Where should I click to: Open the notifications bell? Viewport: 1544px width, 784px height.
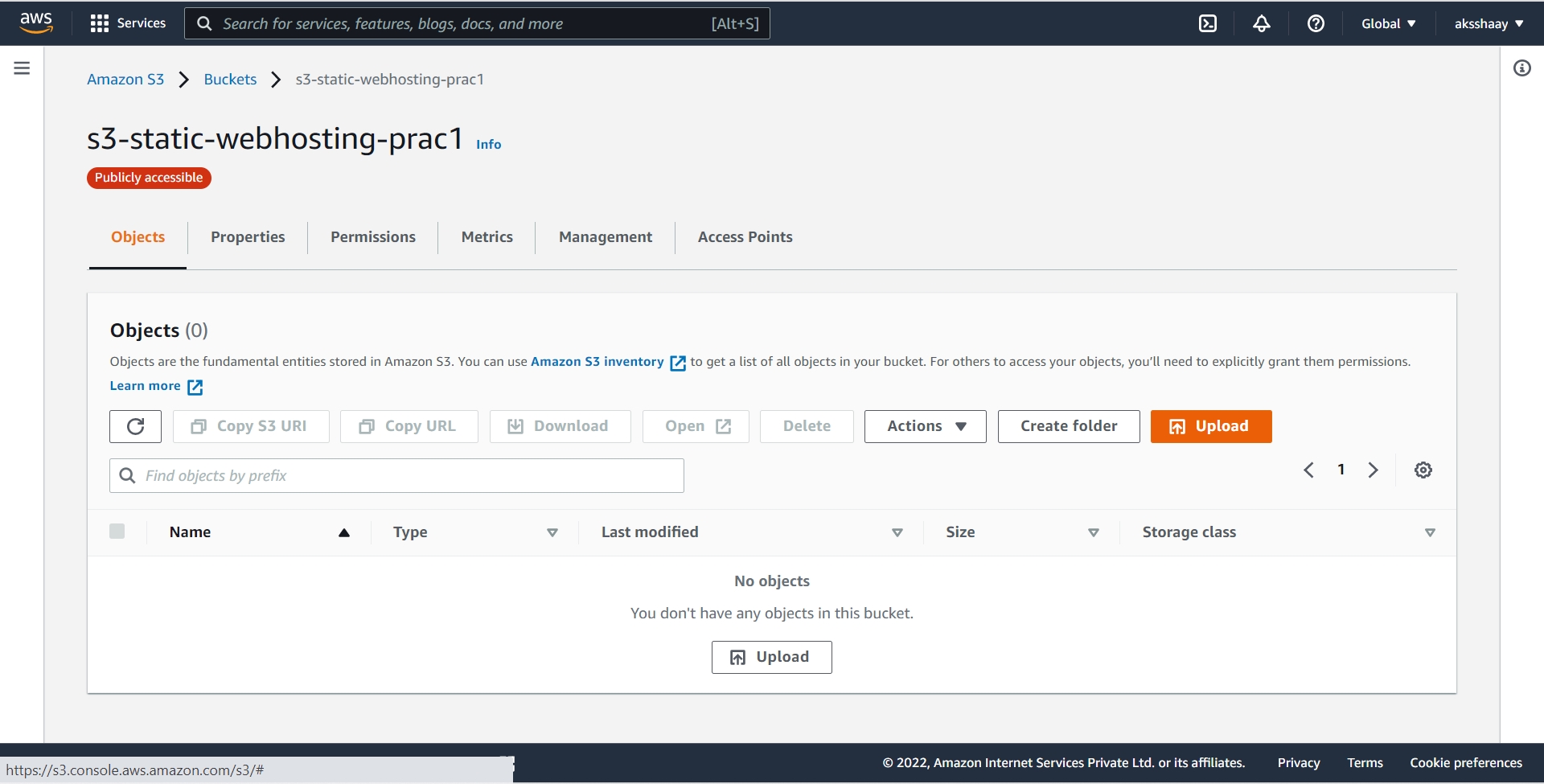click(x=1261, y=23)
